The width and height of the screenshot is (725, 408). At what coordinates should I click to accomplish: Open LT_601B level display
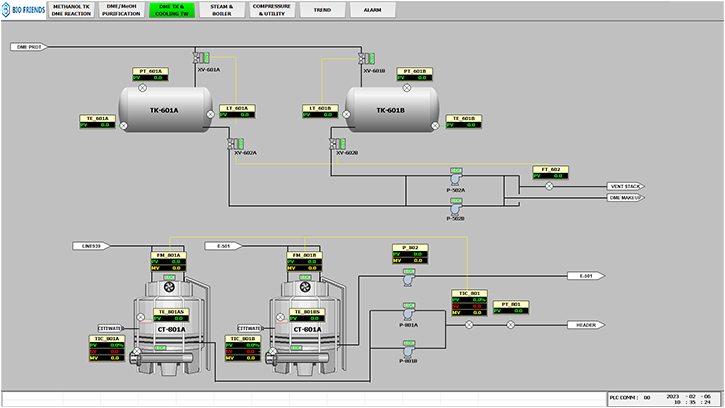point(320,111)
